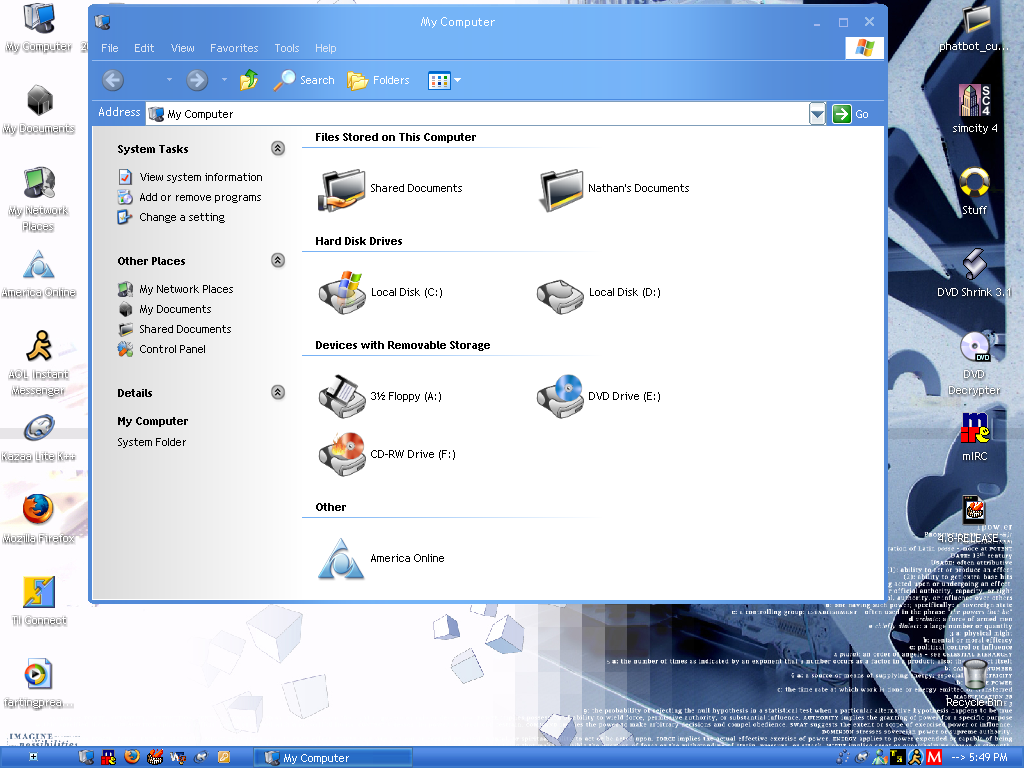Screen dimensions: 1024x768
Task: Collapse the Other Places panel
Action: (x=278, y=260)
